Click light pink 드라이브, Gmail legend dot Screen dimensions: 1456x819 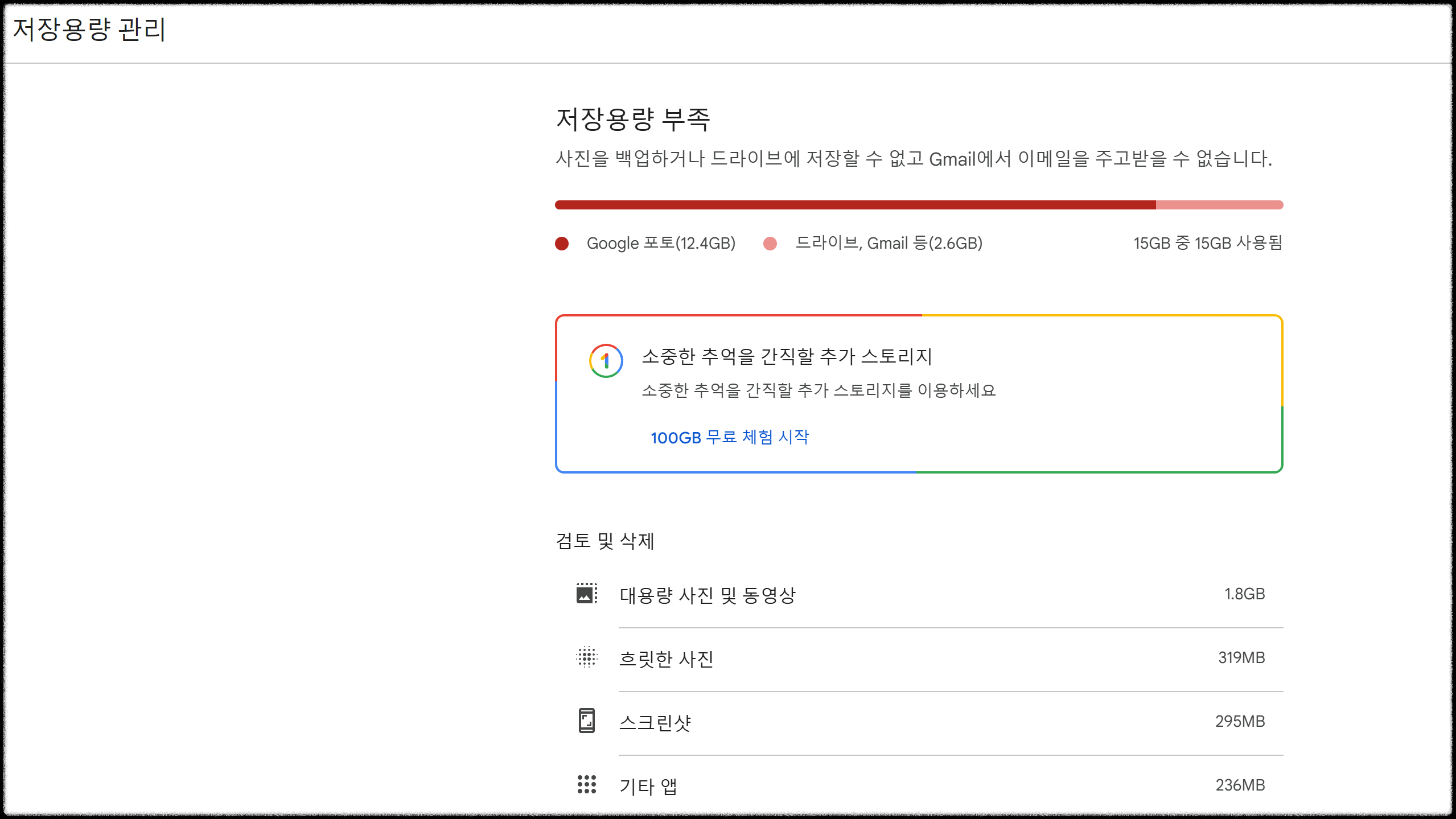[x=770, y=244]
